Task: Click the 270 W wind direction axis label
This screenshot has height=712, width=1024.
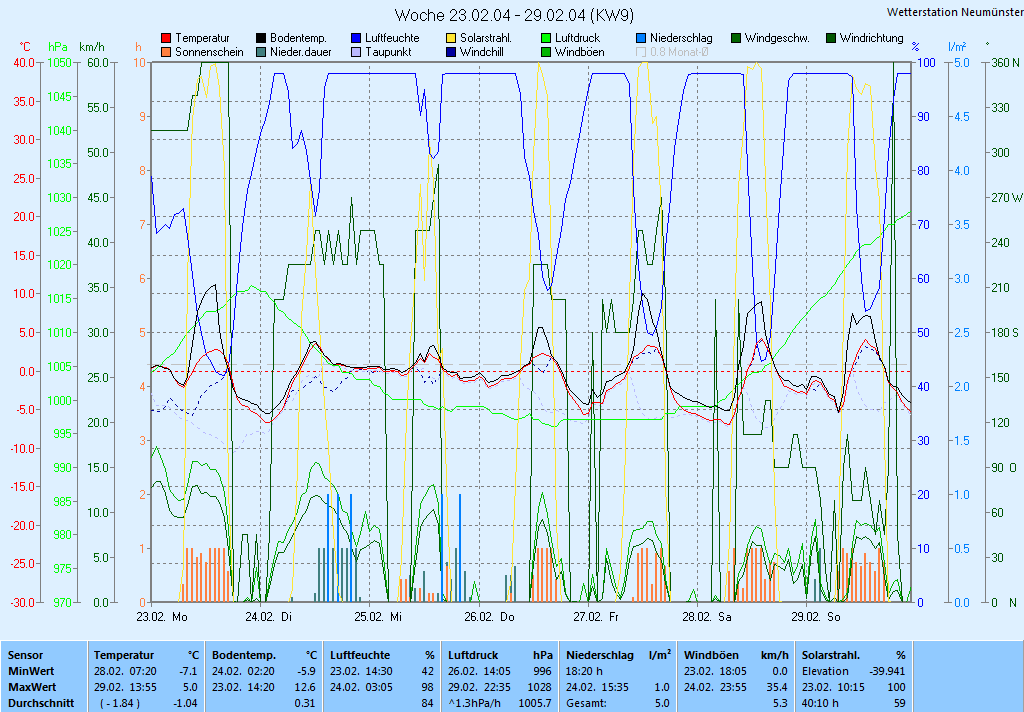Action: click(1006, 197)
